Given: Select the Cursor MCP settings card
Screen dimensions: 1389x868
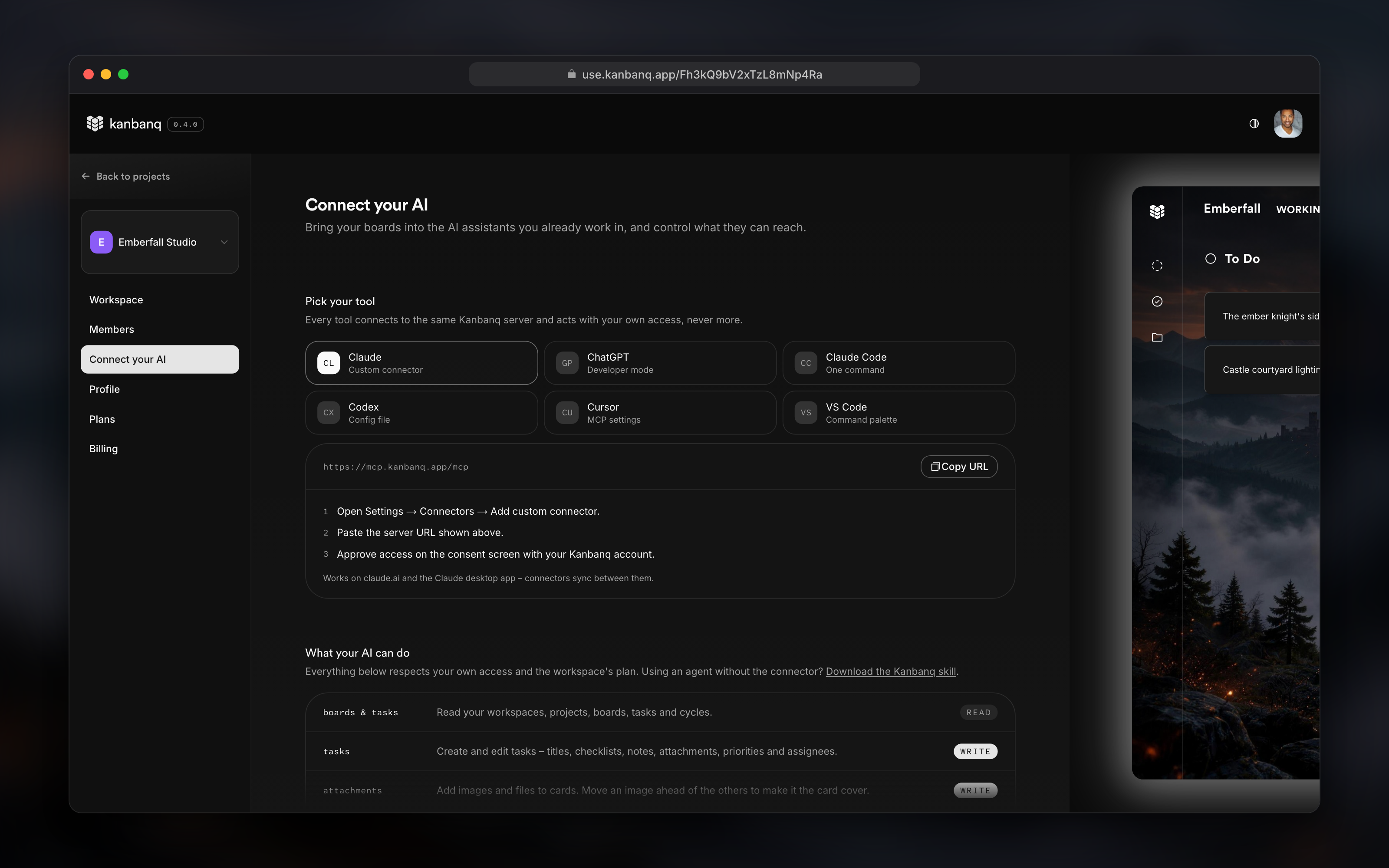Looking at the screenshot, I should click(660, 413).
